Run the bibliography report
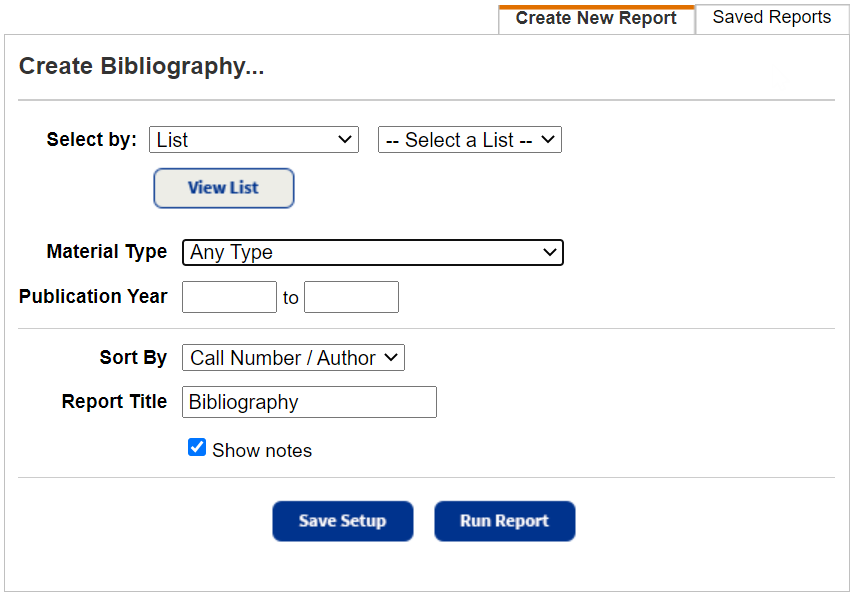The height and width of the screenshot is (595, 855). pos(504,521)
